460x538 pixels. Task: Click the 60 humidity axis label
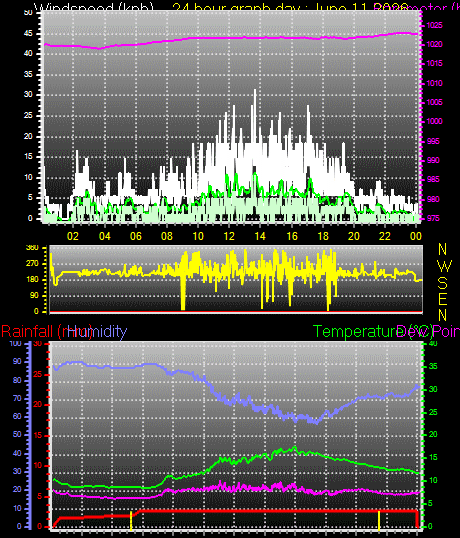tap(17, 417)
